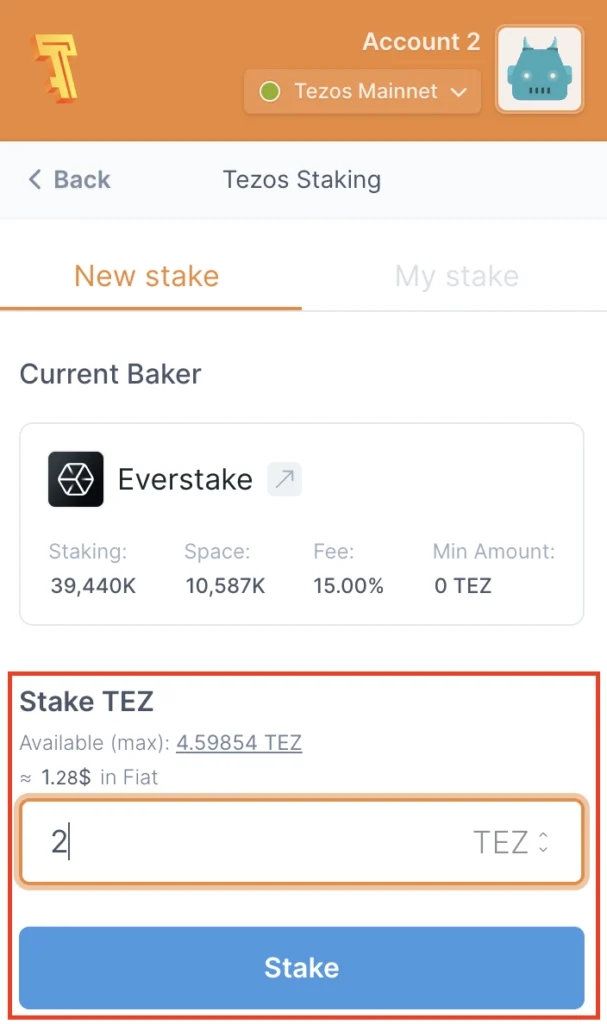Click the green network status dot
This screenshot has width=607, height=1024.
coord(269,92)
